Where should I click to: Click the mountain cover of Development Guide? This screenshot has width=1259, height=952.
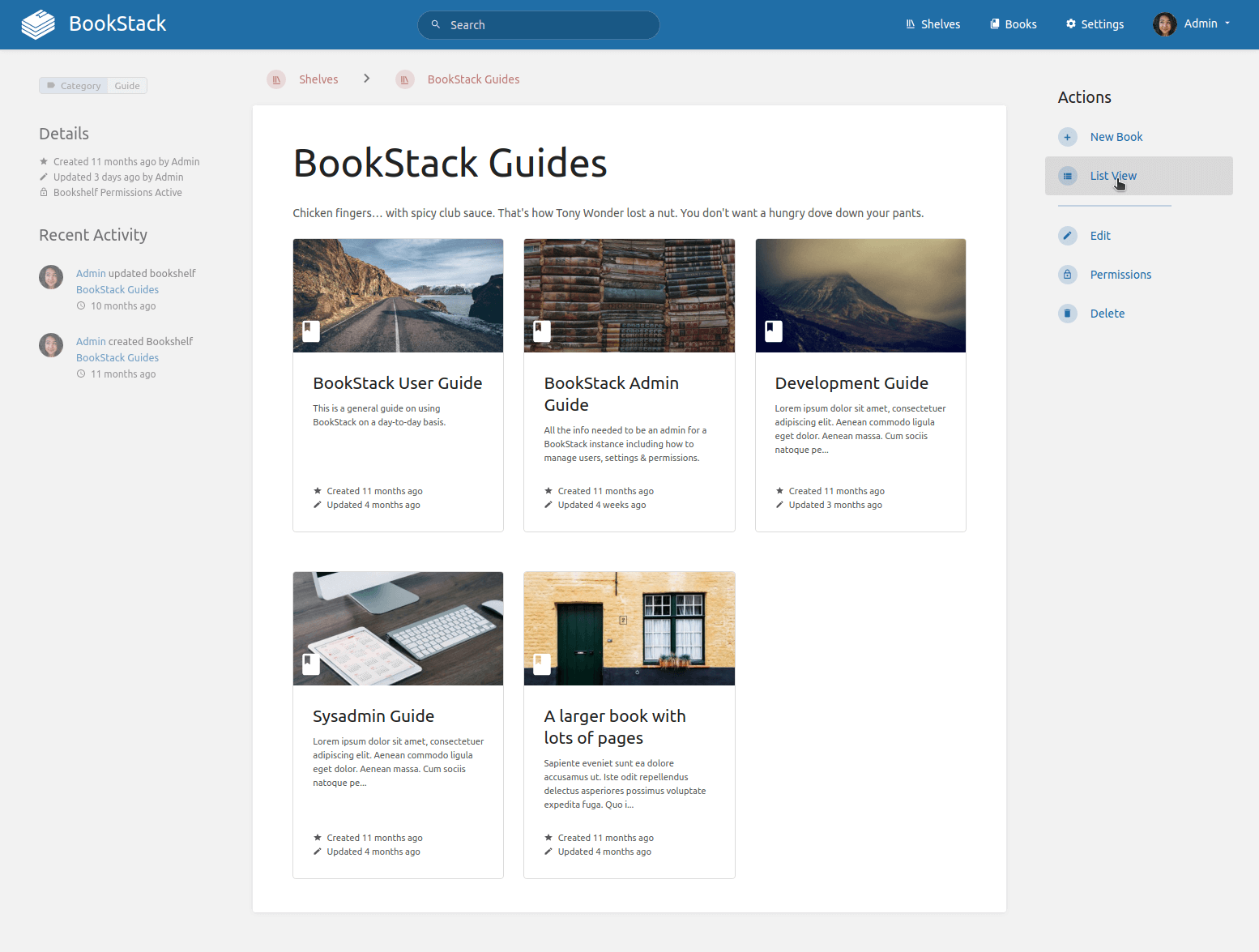[x=860, y=296]
